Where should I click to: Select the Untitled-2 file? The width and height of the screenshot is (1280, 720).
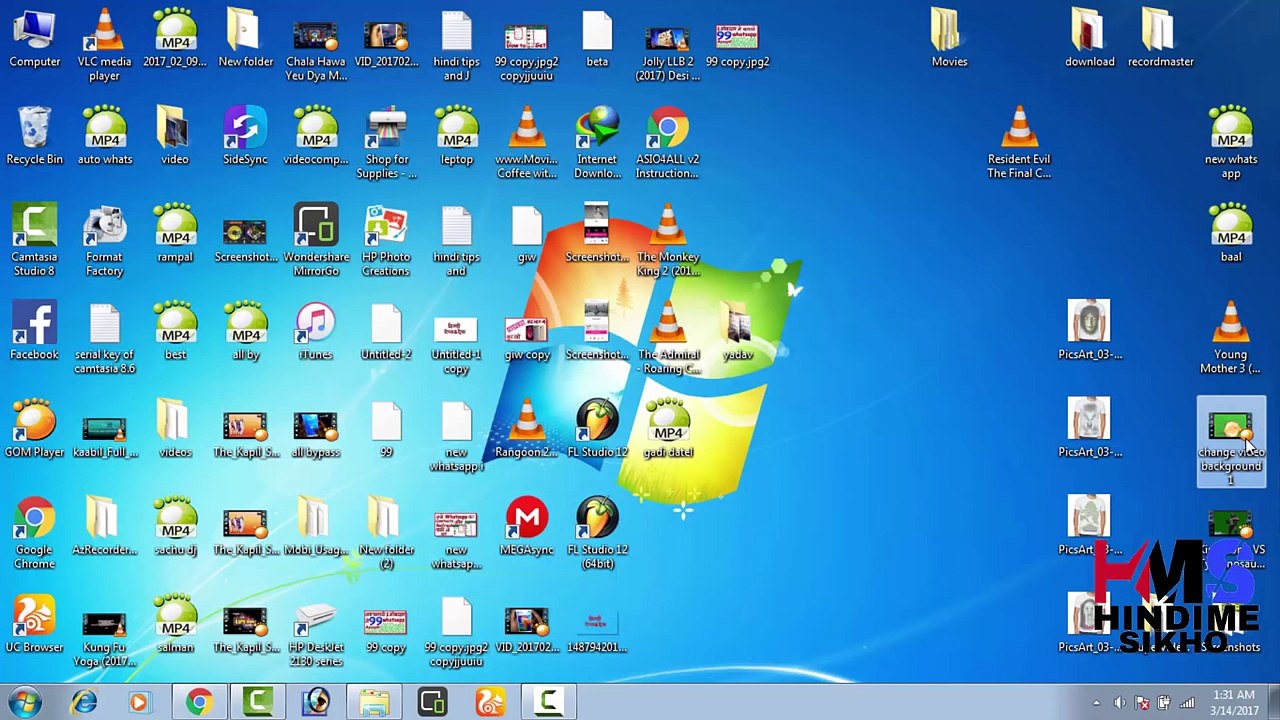386,331
